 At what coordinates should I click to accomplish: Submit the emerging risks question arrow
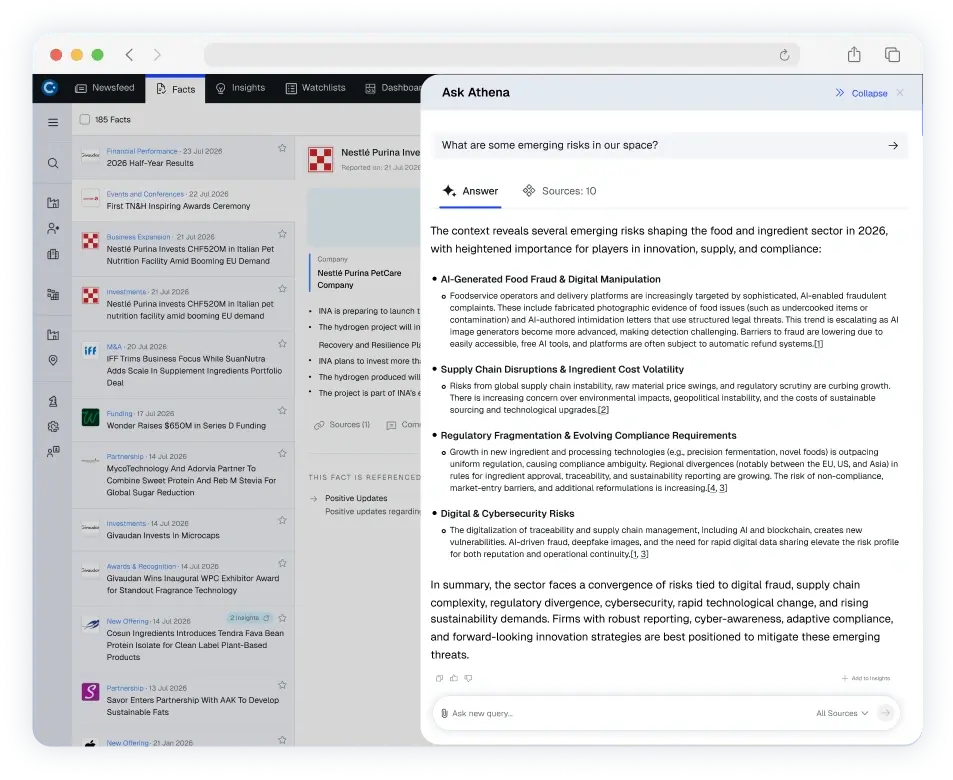tap(893, 145)
